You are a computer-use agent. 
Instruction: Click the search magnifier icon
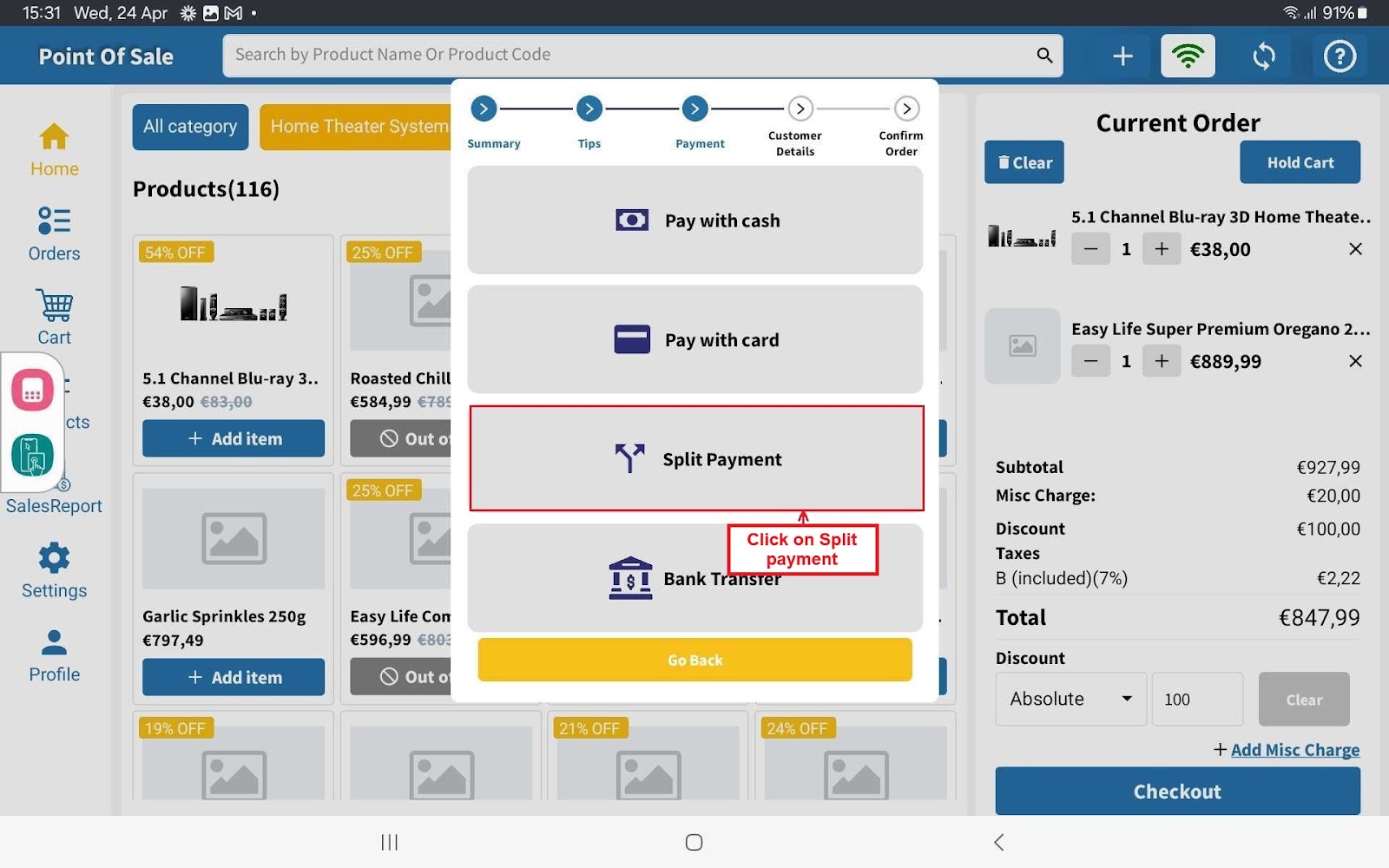[x=1044, y=56]
